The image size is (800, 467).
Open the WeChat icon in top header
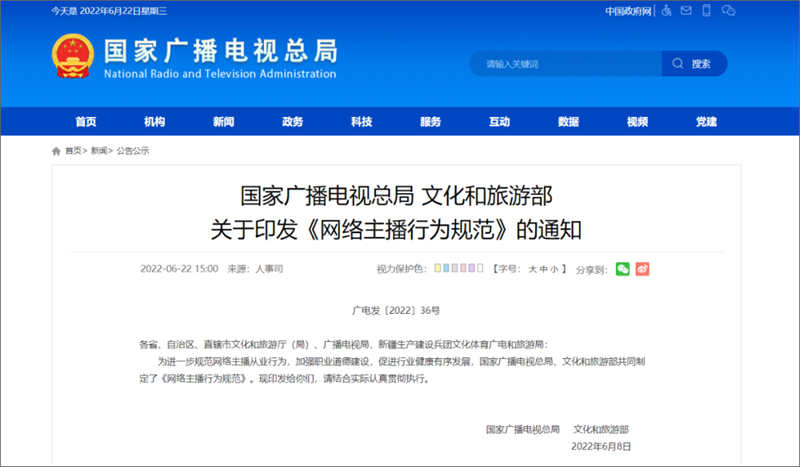tap(728, 11)
